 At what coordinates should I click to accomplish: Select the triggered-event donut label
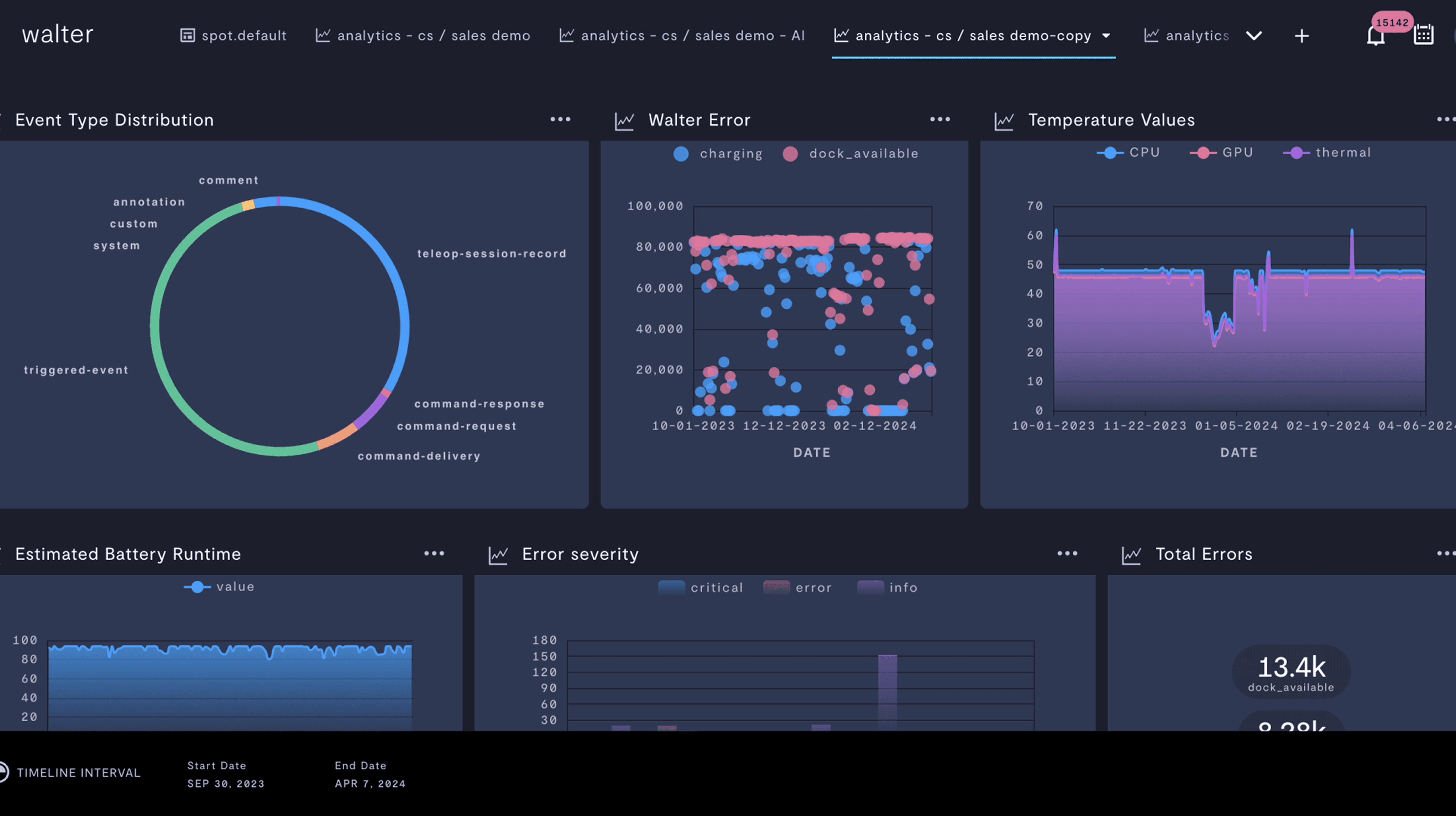pos(76,370)
